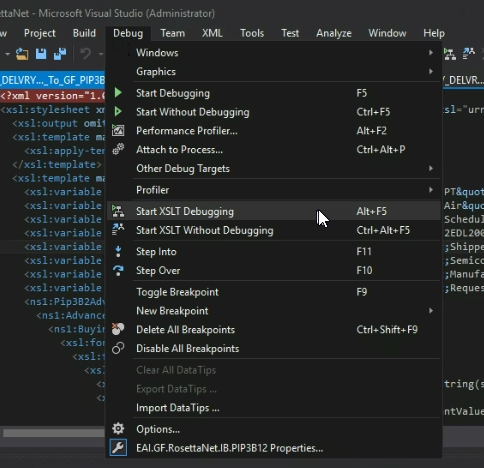The image size is (484, 468).
Task: Choose Start XSLT Without Debugging entry
Action: [x=274, y=230]
